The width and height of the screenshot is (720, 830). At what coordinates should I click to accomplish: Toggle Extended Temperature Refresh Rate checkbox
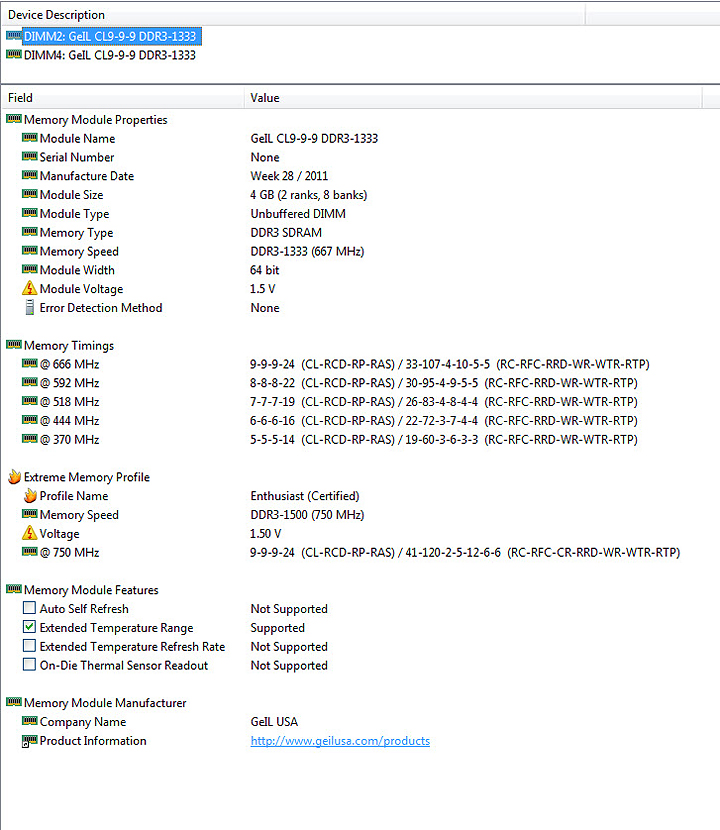30,646
